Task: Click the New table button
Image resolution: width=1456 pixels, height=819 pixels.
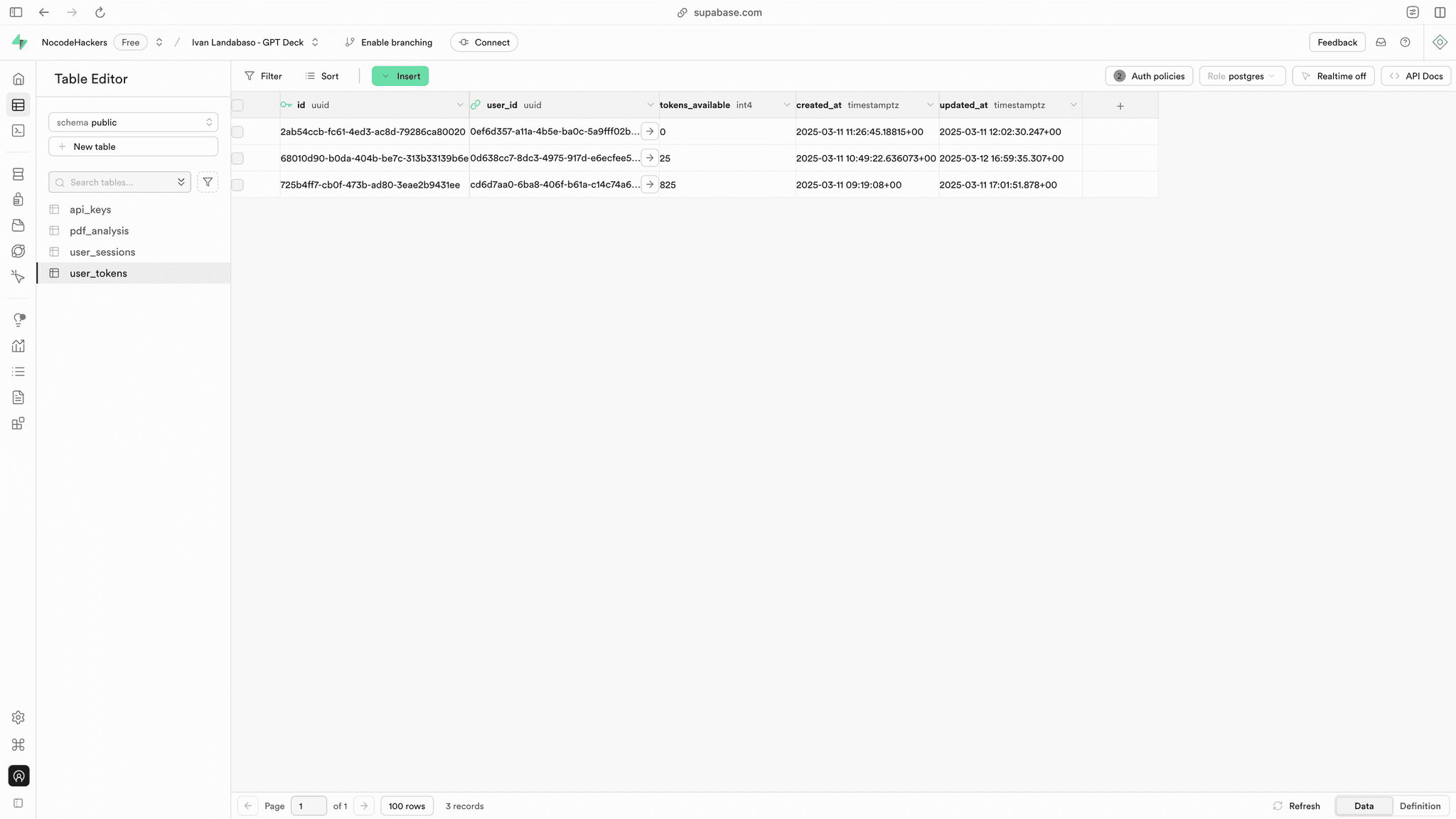Action: 133,146
